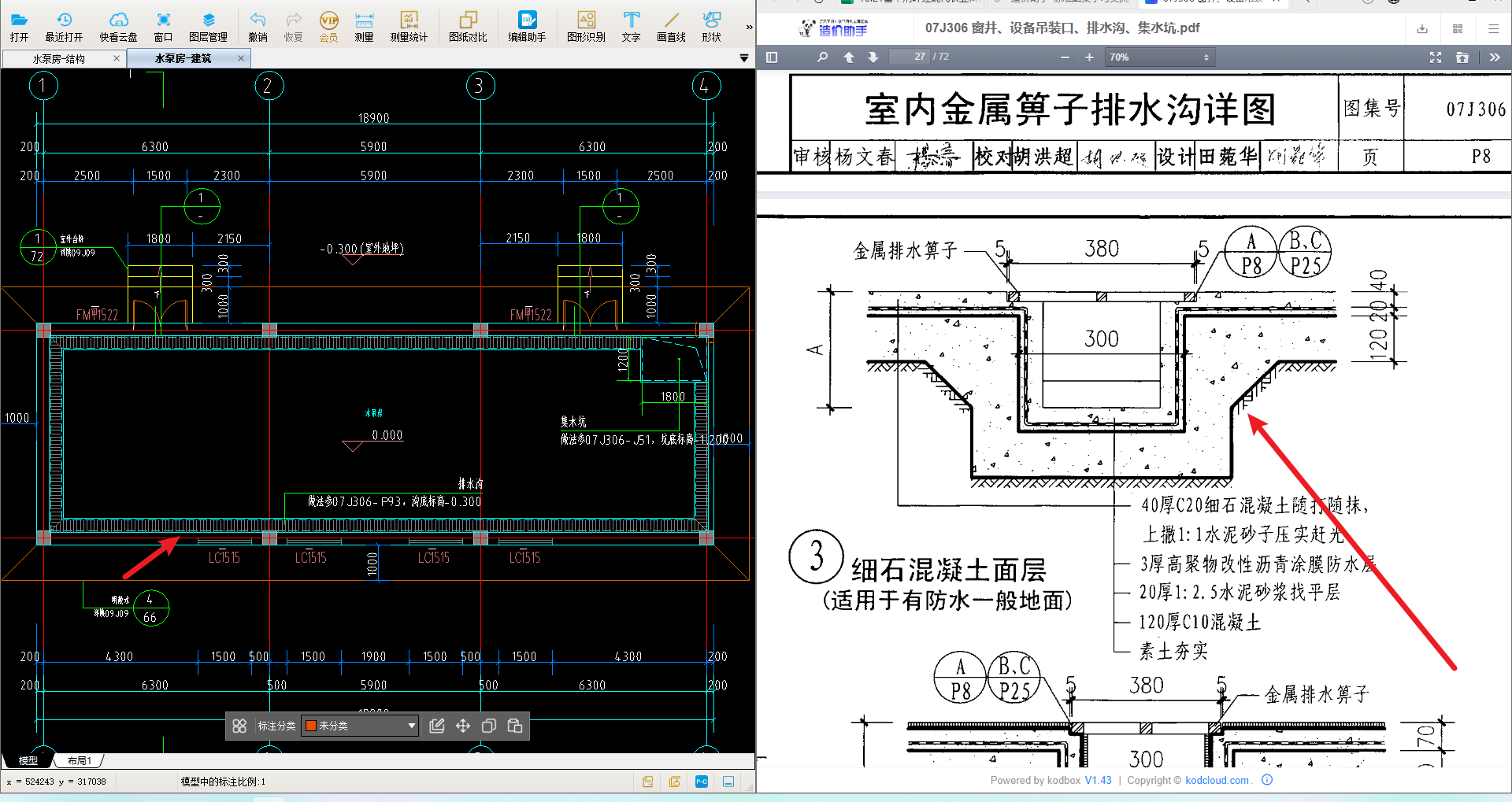Click the edit annotation pencil icon
Viewport: 1512px width, 802px height.
tap(437, 726)
